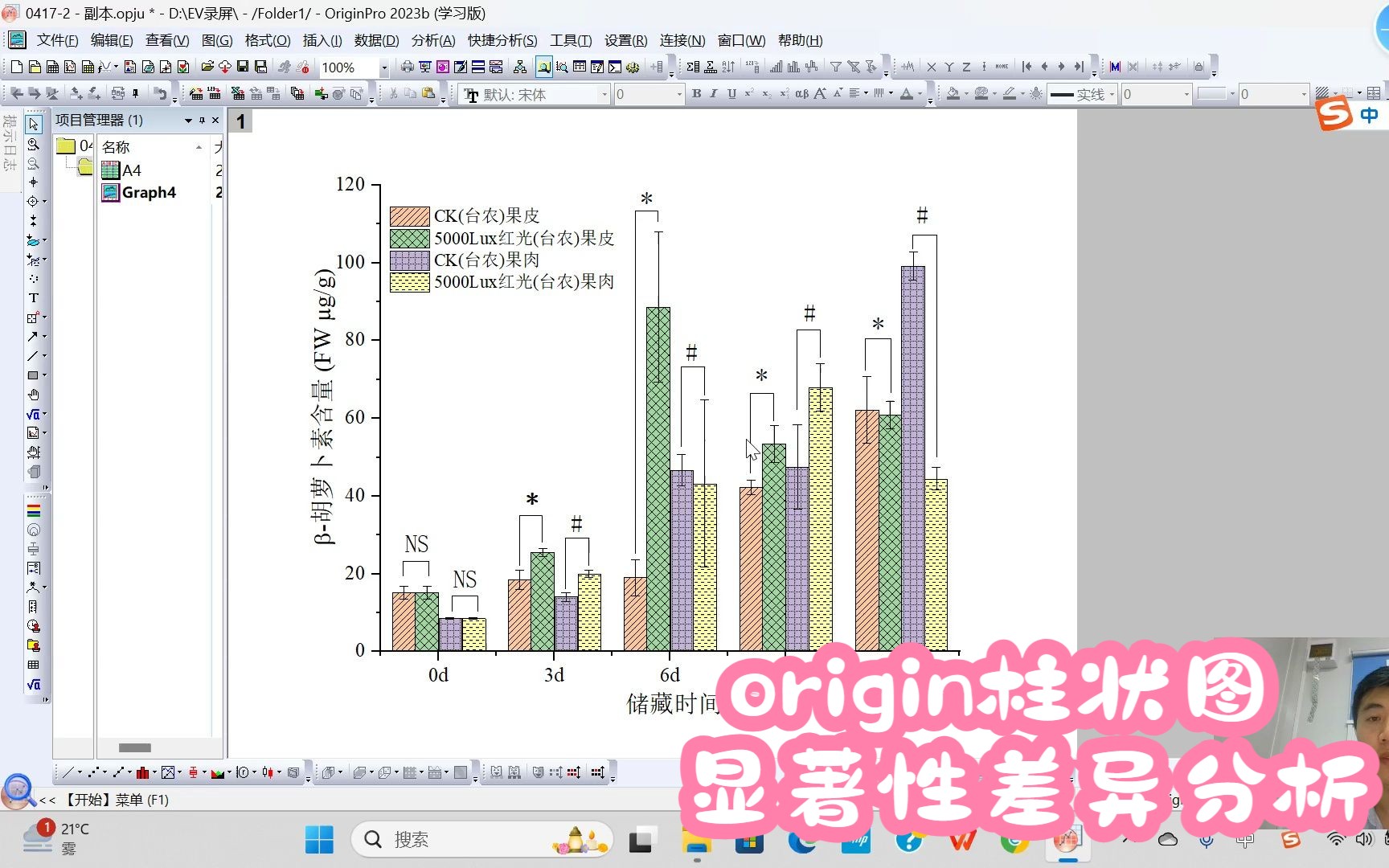Click the Add Filter funnel icon
This screenshot has width=1389, height=868.
coord(836,68)
